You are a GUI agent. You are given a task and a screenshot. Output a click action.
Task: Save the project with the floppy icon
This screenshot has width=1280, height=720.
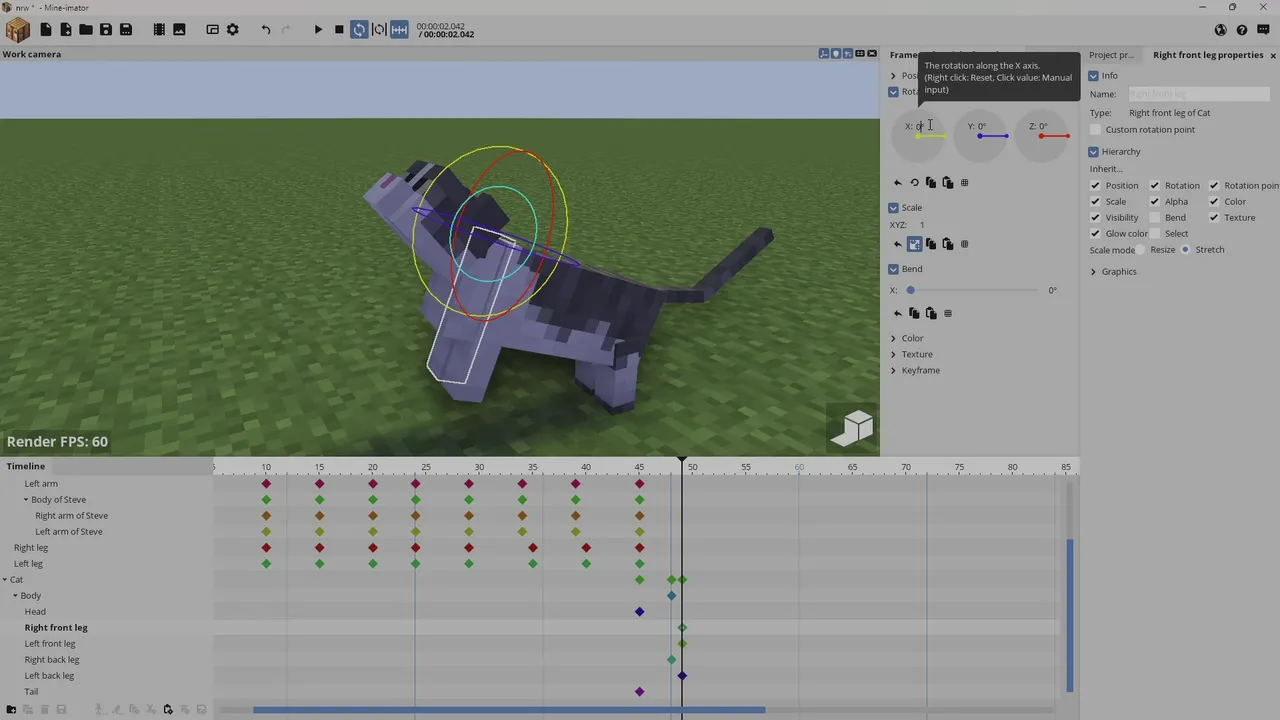click(x=106, y=30)
